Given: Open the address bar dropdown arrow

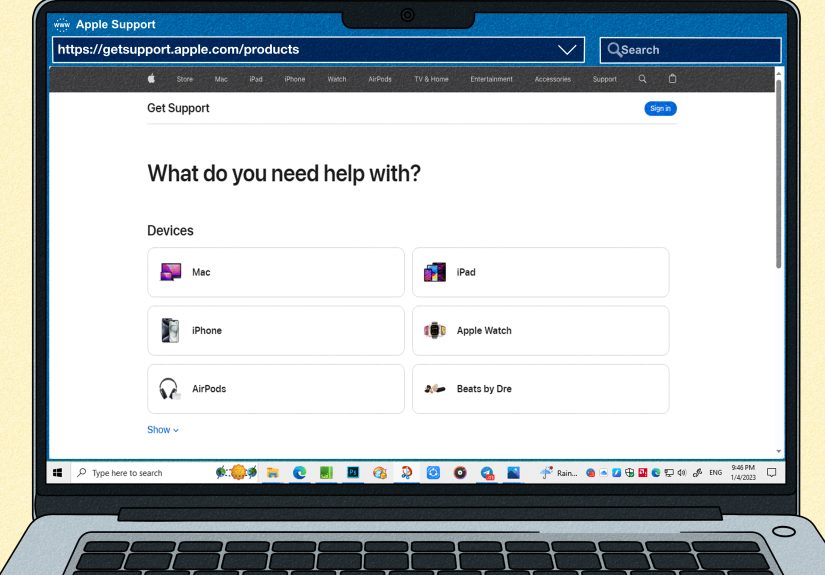Looking at the screenshot, I should (x=567, y=50).
